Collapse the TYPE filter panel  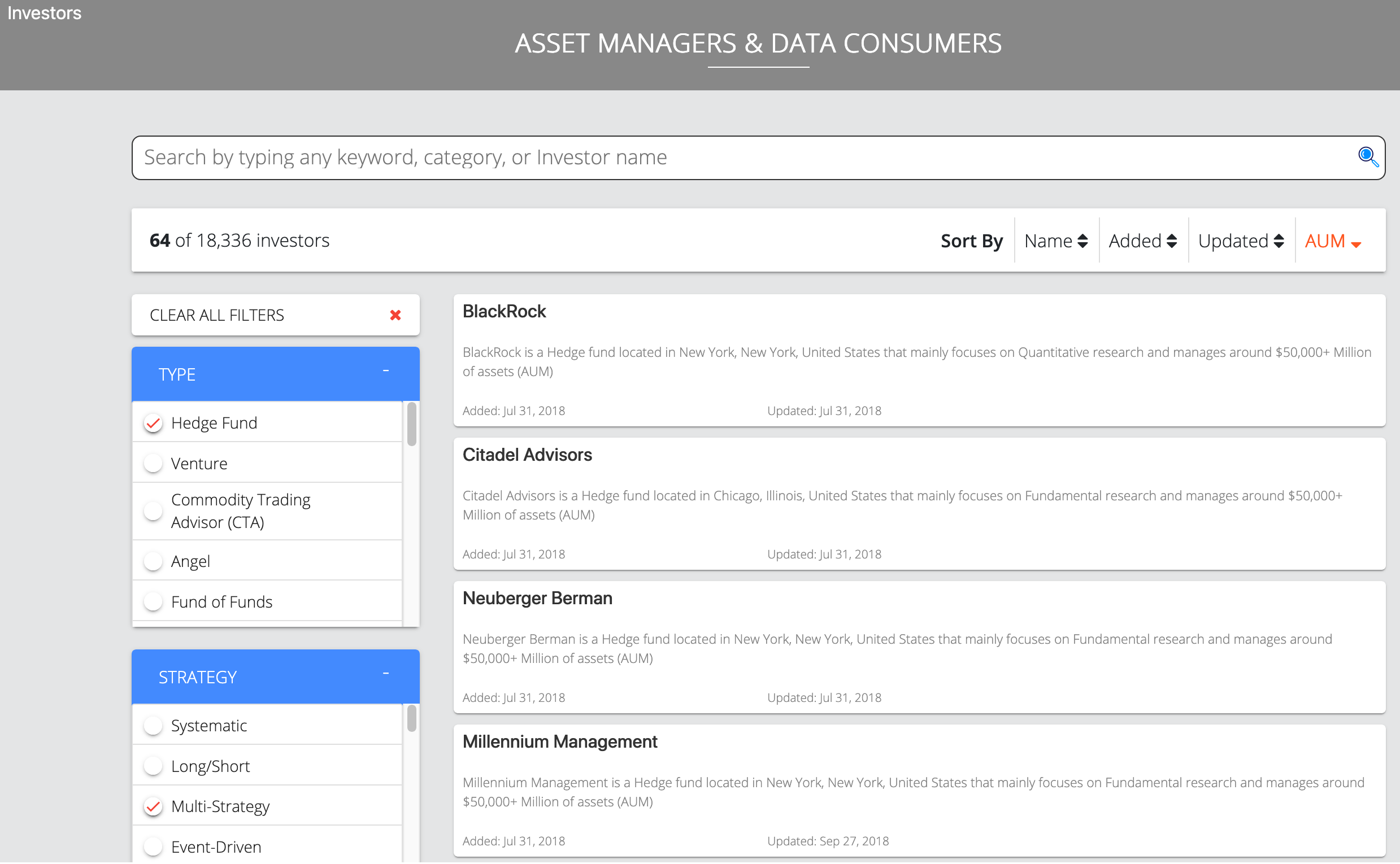(x=386, y=372)
